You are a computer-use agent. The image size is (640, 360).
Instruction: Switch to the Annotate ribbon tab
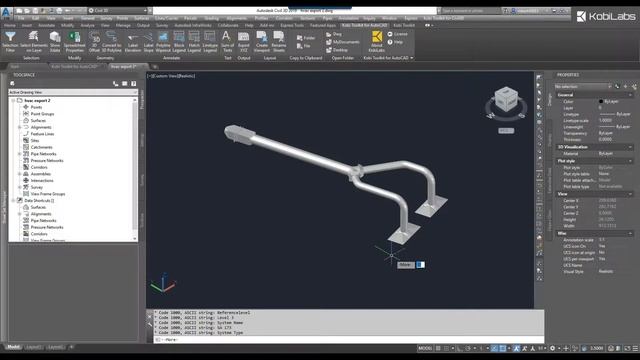pyautogui.click(x=46, y=25)
